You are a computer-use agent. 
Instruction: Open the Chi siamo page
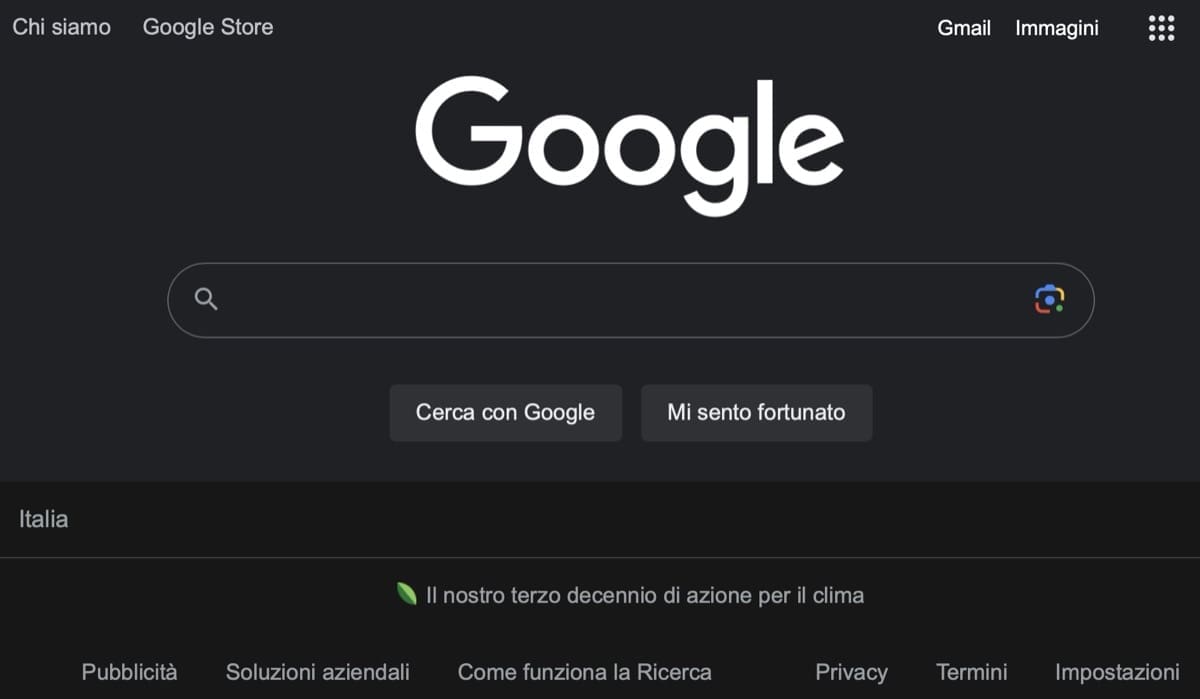61,27
